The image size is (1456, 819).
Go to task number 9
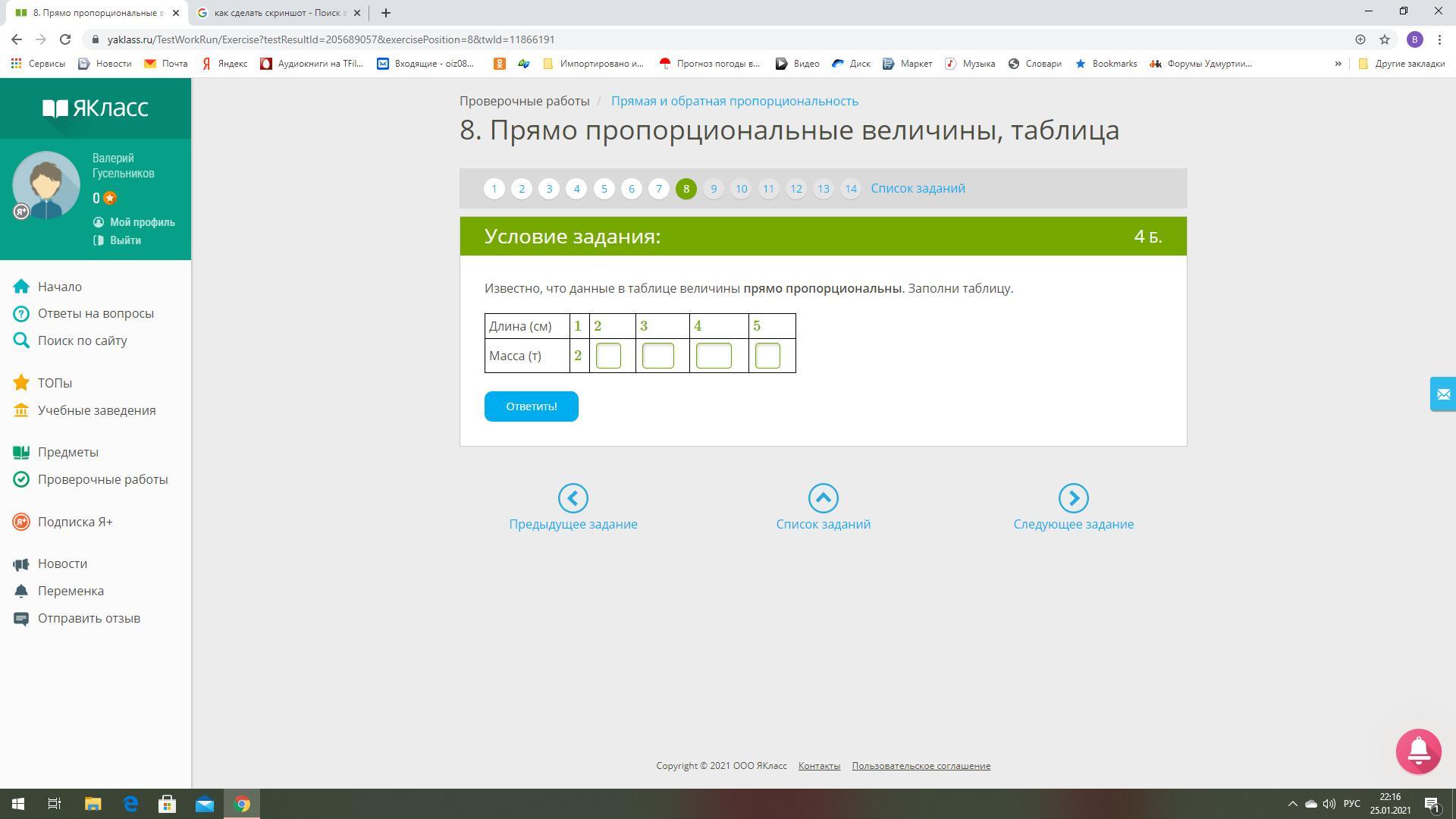click(x=713, y=189)
